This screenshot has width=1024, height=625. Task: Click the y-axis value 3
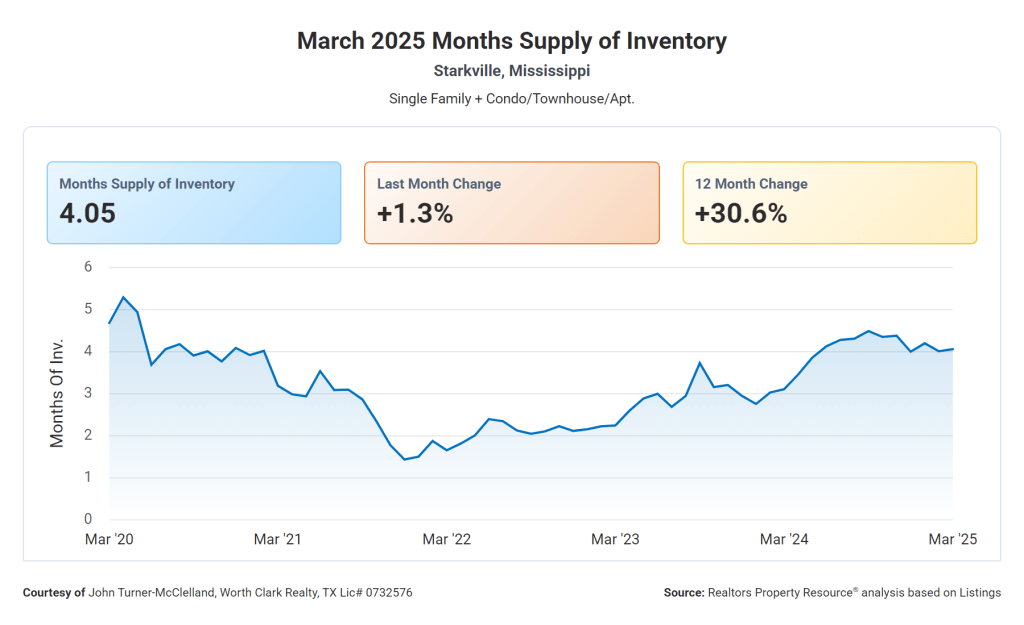click(x=88, y=393)
